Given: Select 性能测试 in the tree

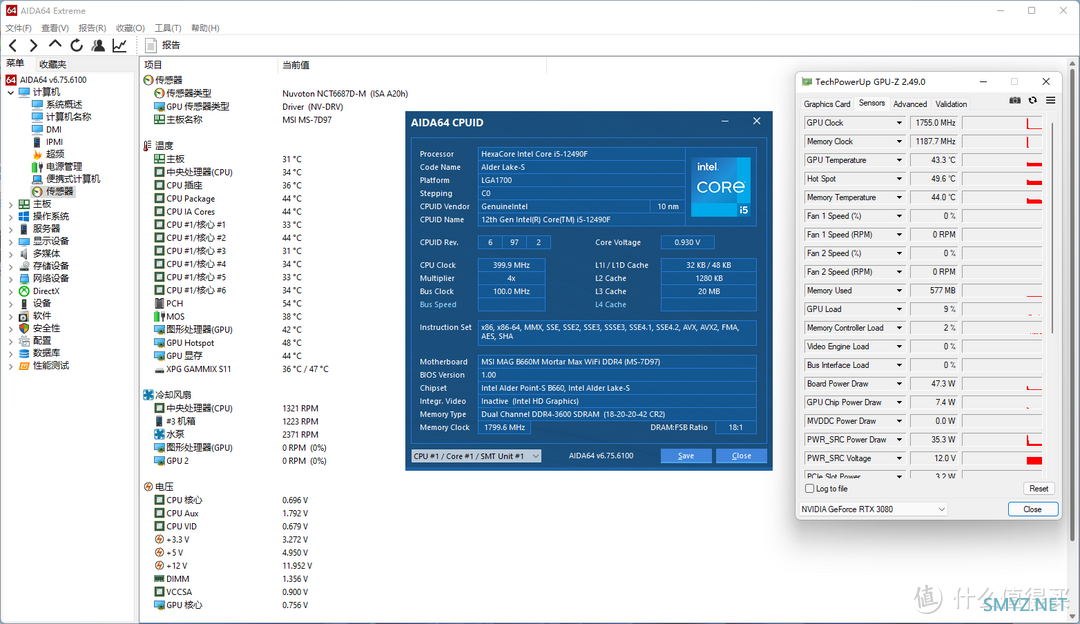Looking at the screenshot, I should [51, 366].
